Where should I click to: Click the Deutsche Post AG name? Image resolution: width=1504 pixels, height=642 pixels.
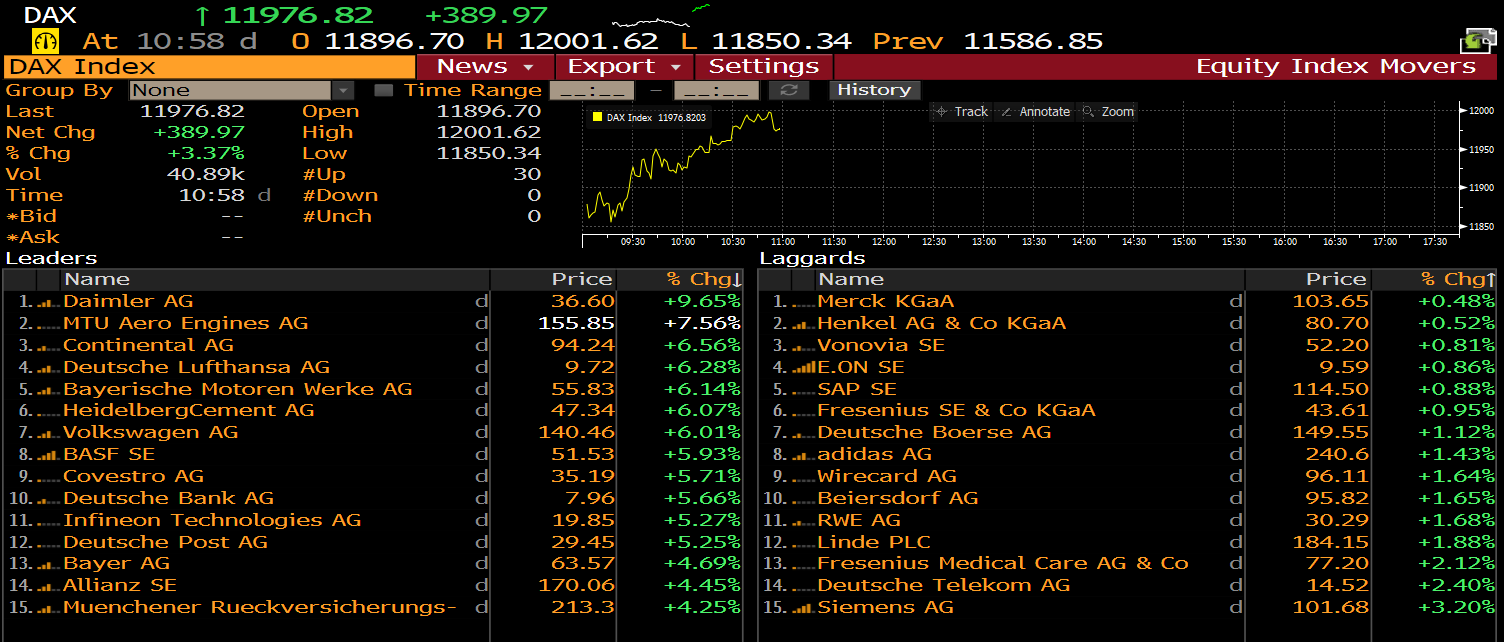pyautogui.click(x=165, y=542)
